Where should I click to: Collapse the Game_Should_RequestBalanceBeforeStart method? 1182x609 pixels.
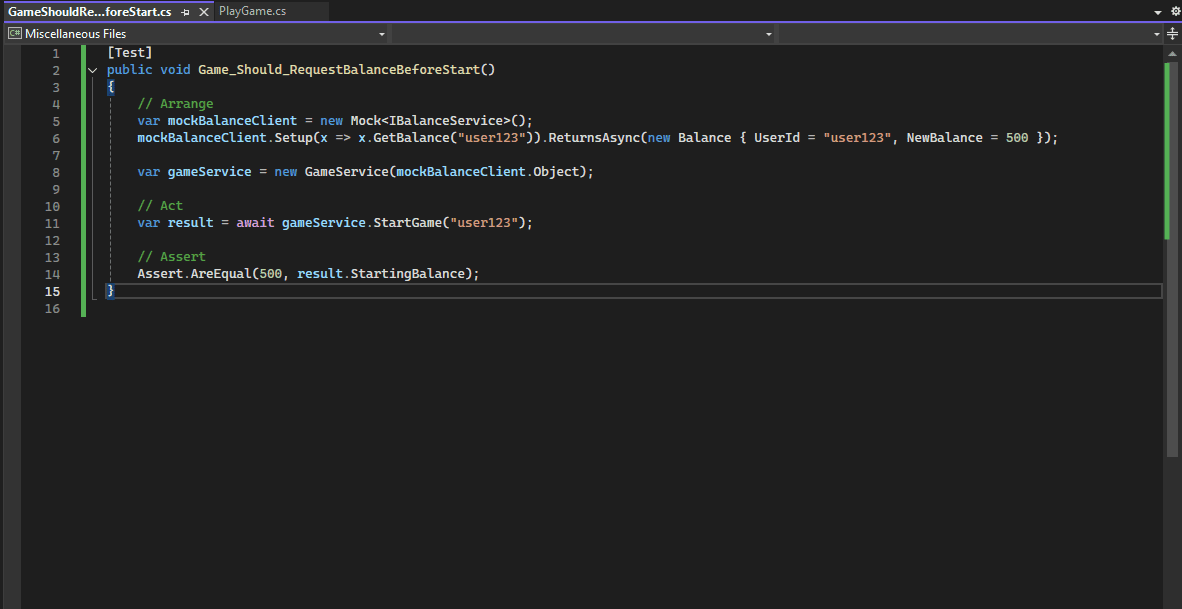click(x=92, y=70)
